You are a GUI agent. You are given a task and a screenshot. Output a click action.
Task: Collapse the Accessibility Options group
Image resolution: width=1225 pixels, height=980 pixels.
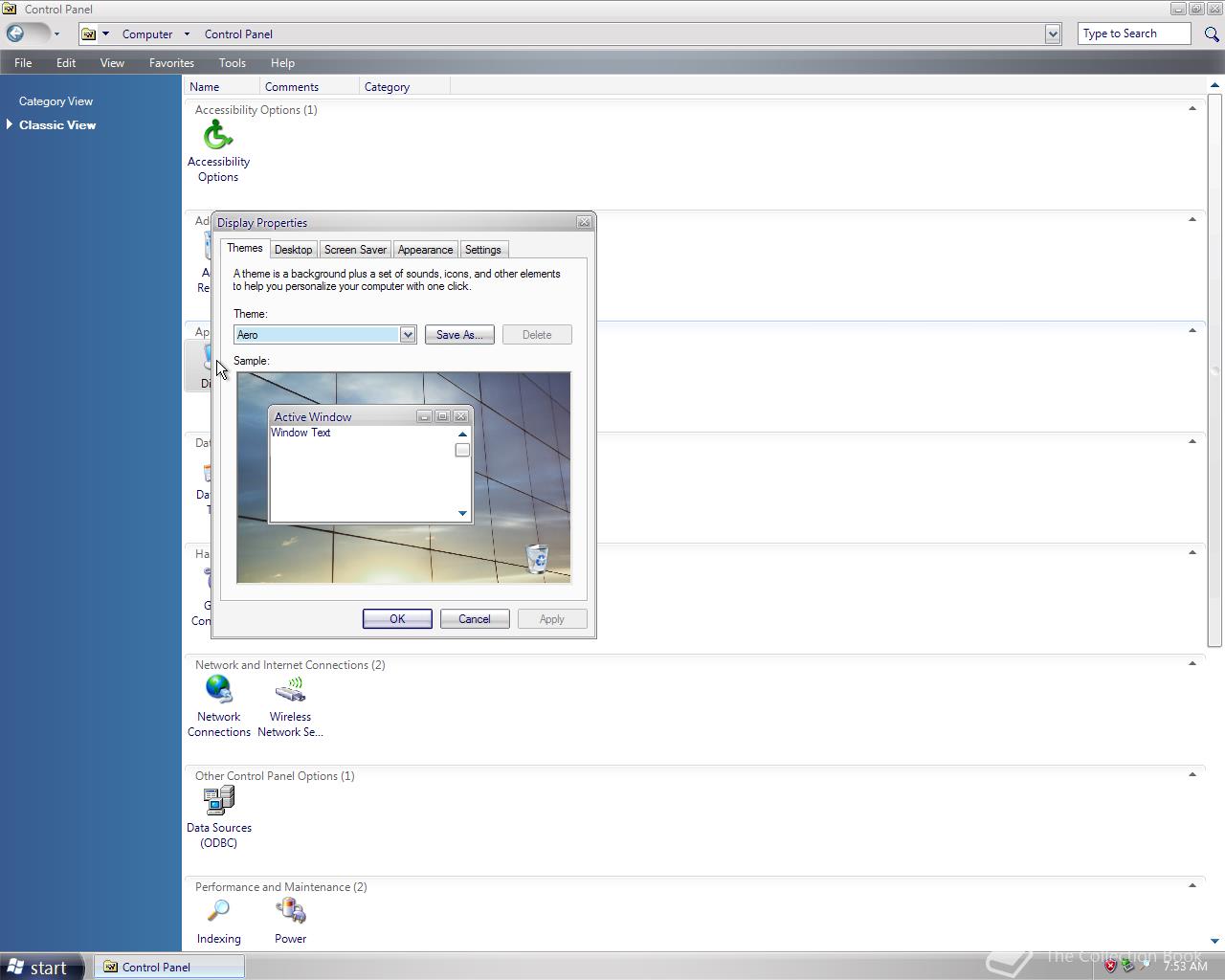tap(1192, 109)
